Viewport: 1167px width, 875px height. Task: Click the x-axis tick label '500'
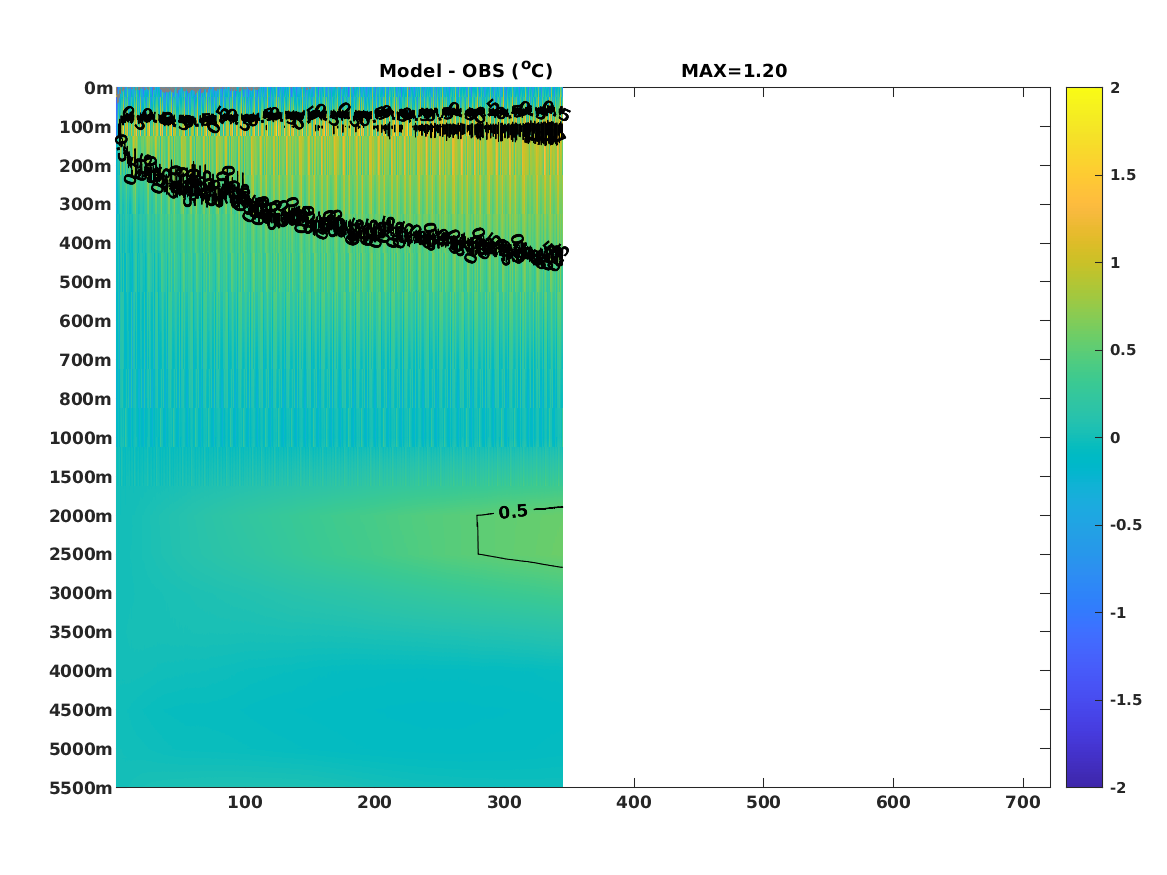tap(764, 802)
